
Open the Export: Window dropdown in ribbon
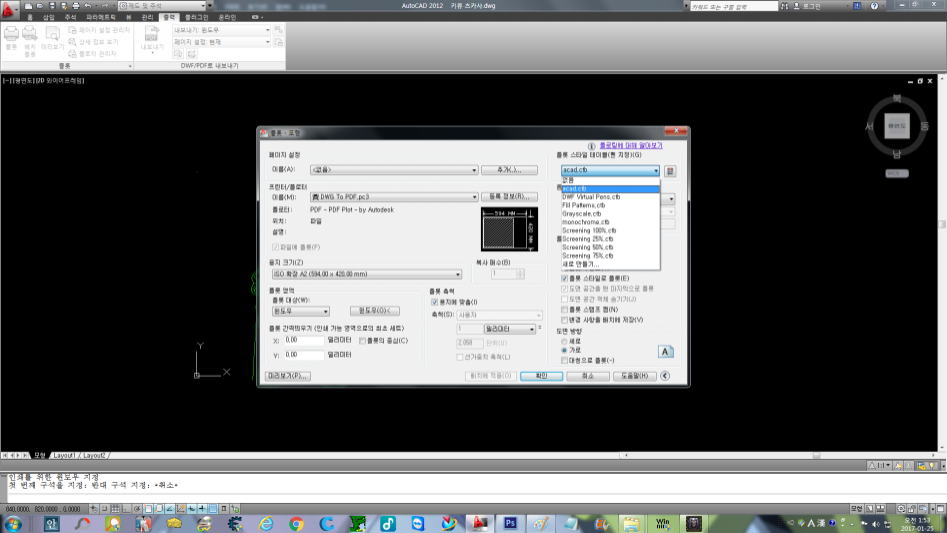point(222,30)
